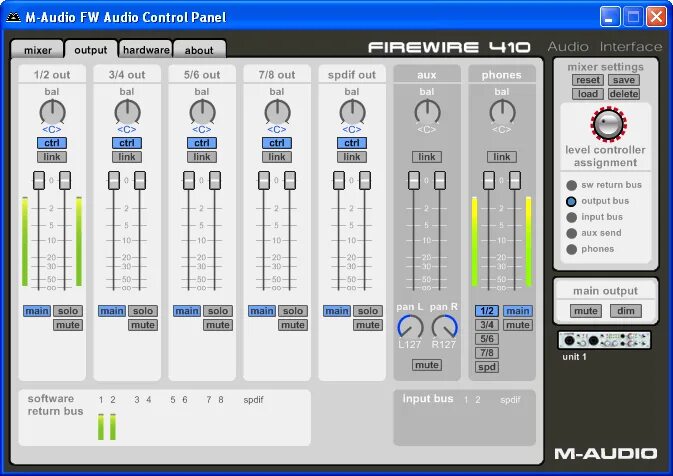The width and height of the screenshot is (673, 476).
Task: Mute the phones channel
Action: click(518, 325)
